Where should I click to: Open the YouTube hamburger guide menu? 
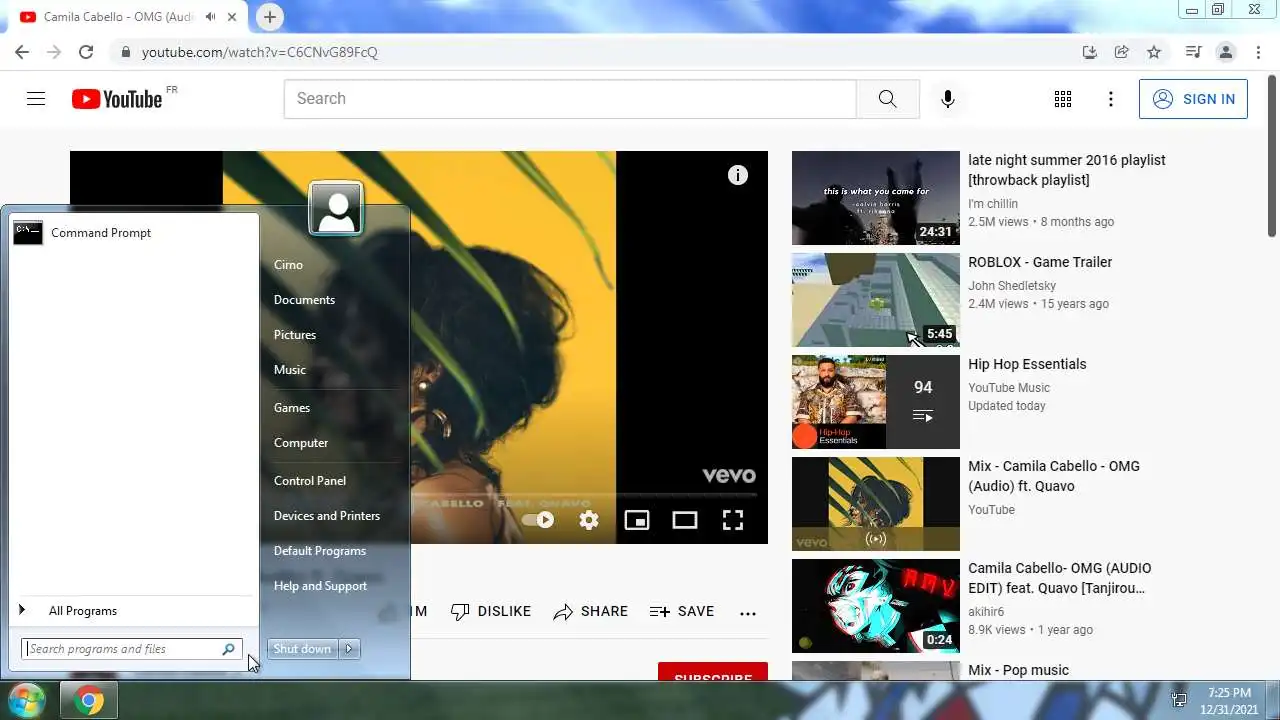coord(36,99)
